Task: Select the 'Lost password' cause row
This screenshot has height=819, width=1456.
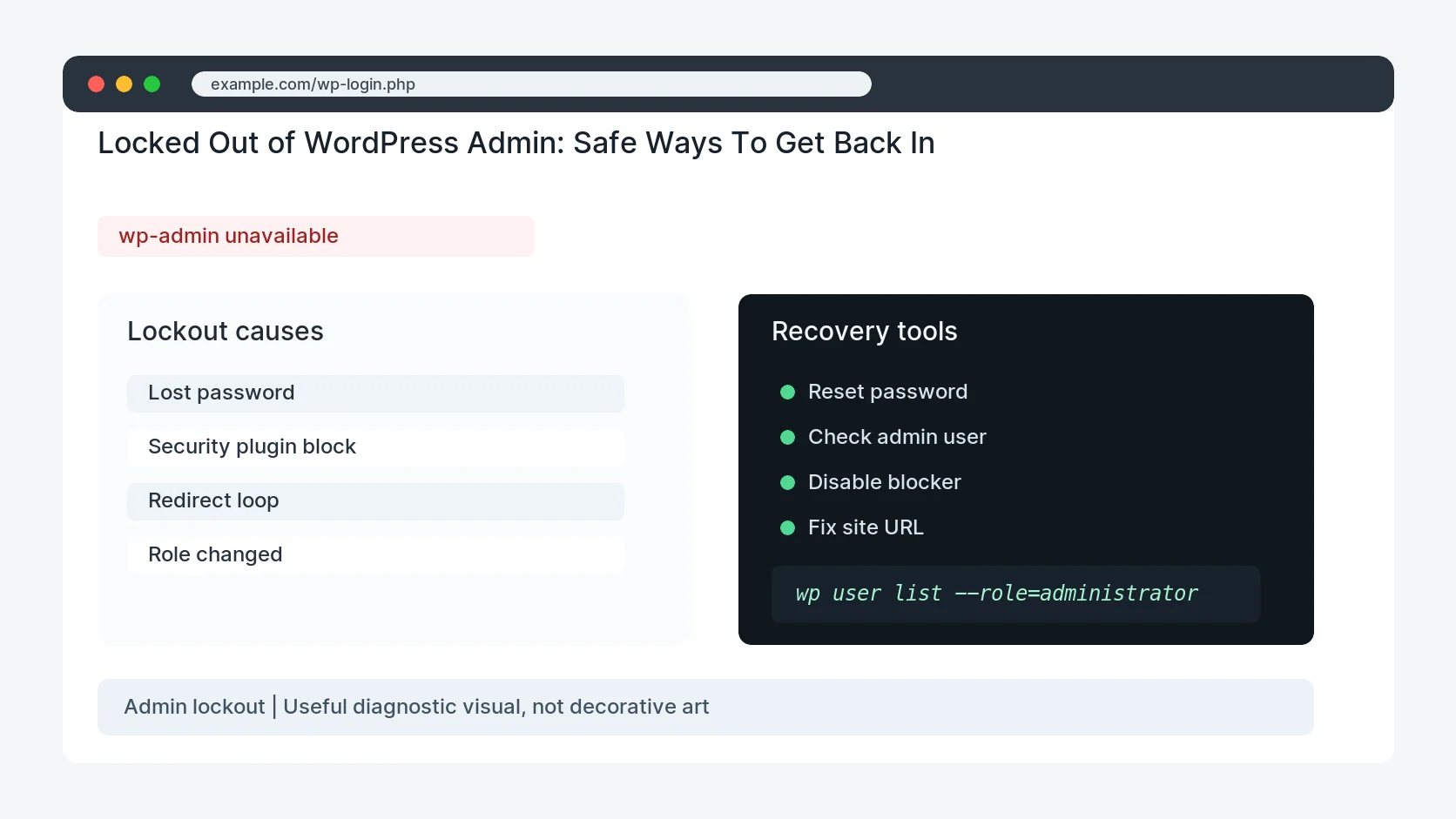Action: (x=375, y=393)
